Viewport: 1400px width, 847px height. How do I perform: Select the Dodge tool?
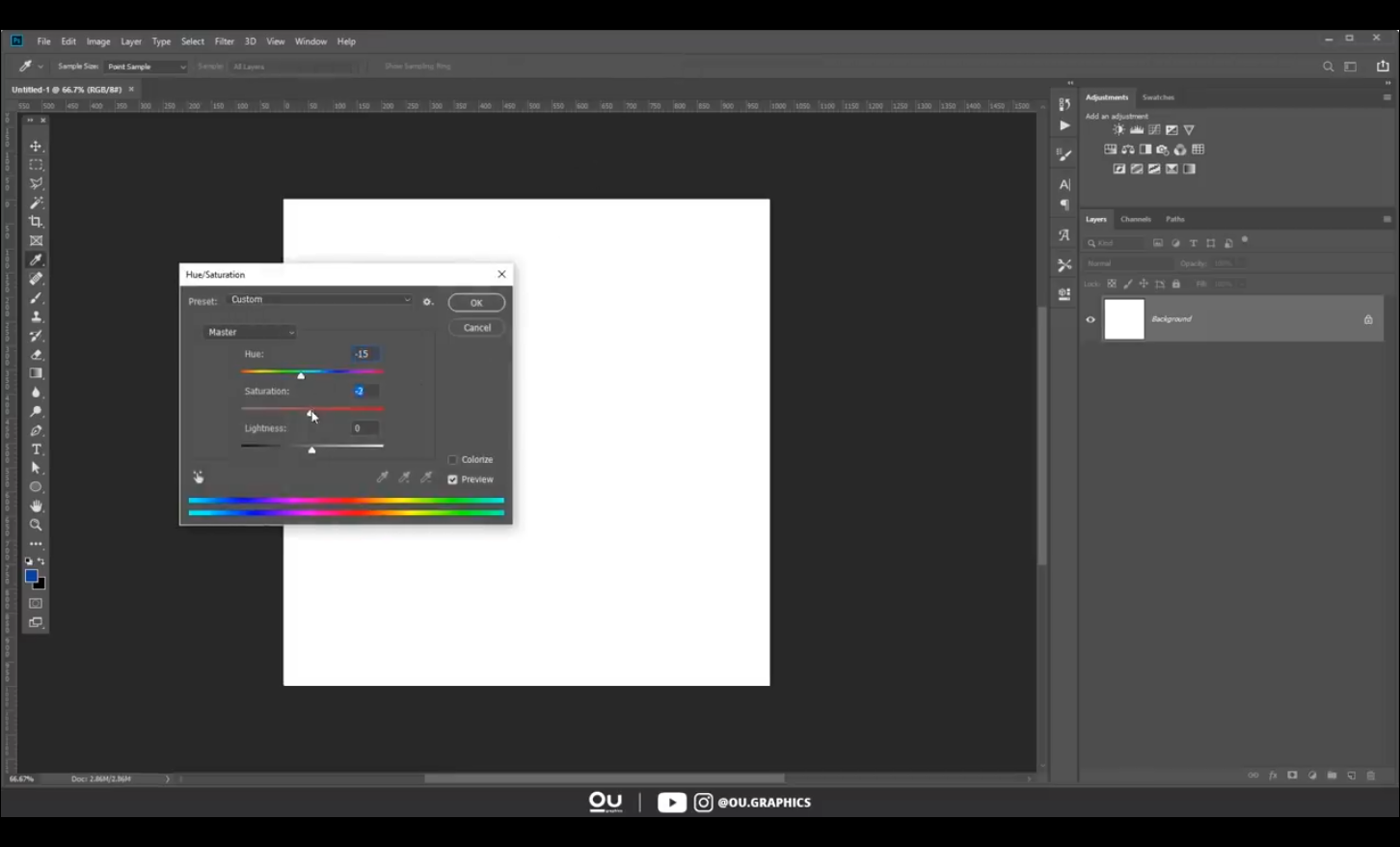[36, 412]
